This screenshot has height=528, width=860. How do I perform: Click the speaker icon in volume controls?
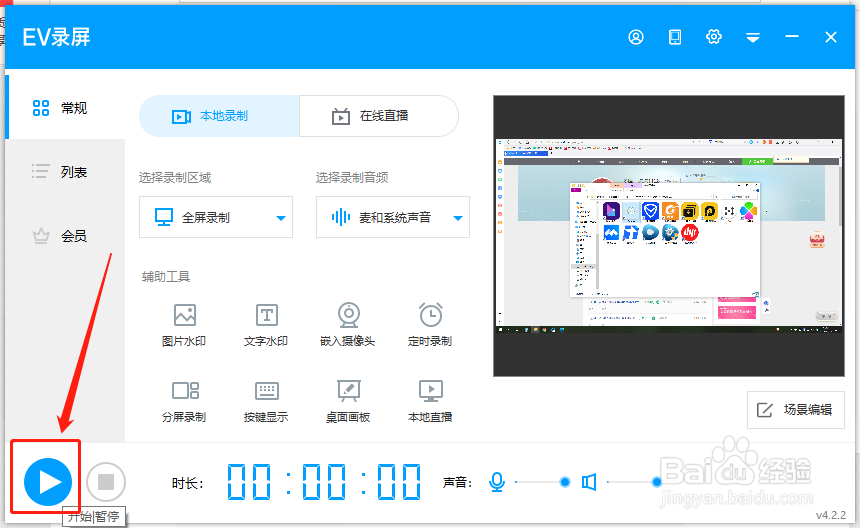(589, 482)
